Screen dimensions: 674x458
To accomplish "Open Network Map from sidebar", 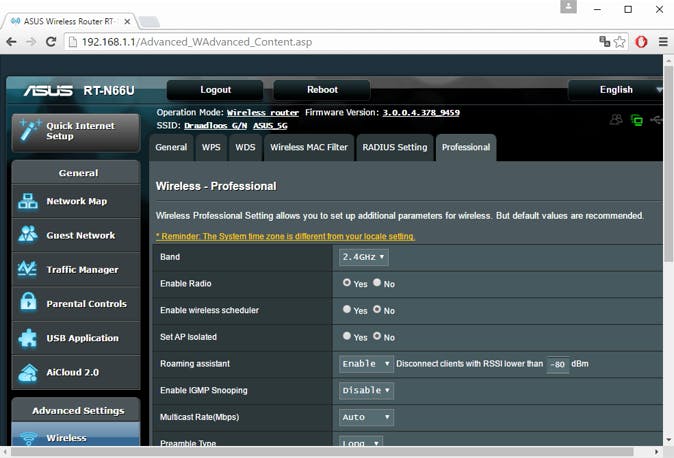I will pos(76,201).
